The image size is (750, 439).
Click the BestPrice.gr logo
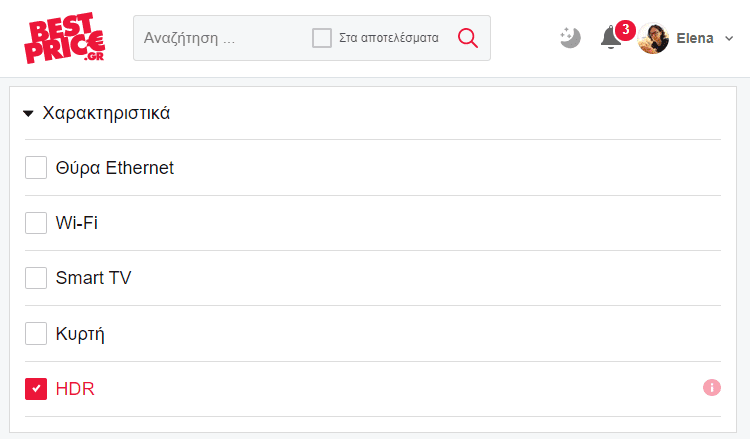65,38
